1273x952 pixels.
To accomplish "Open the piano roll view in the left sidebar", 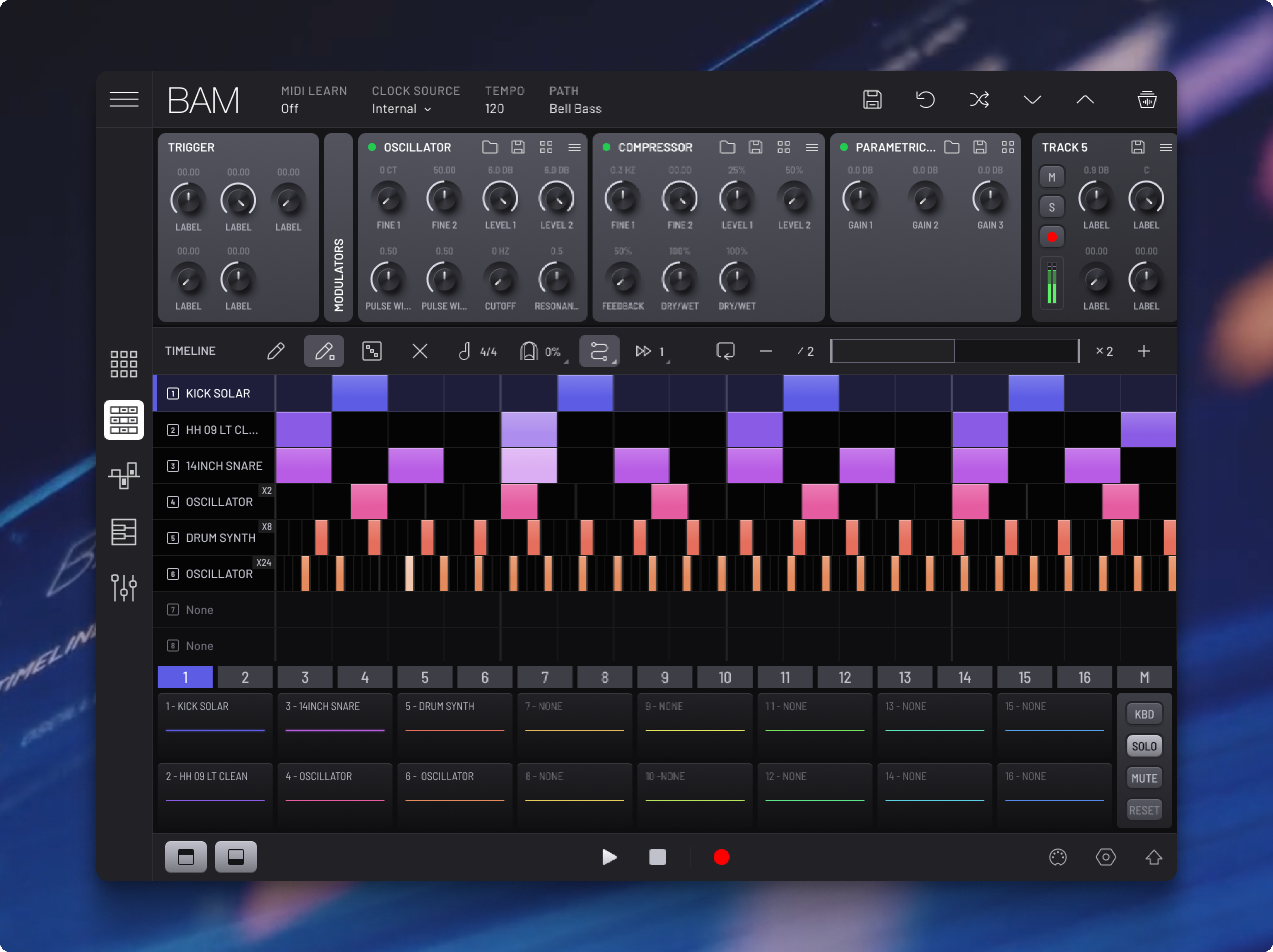I will [x=123, y=532].
